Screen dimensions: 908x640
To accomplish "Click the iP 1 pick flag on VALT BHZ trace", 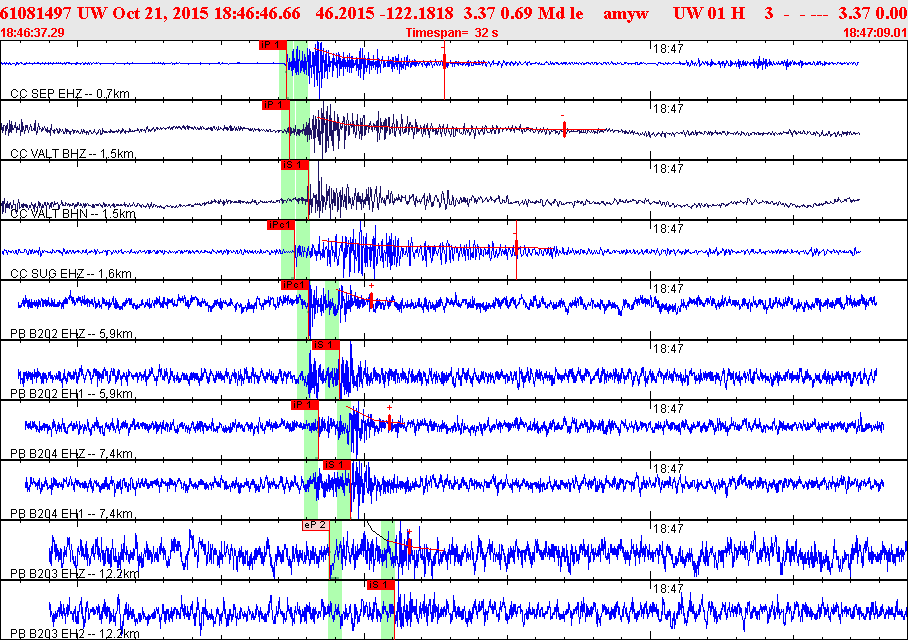I will click(276, 105).
